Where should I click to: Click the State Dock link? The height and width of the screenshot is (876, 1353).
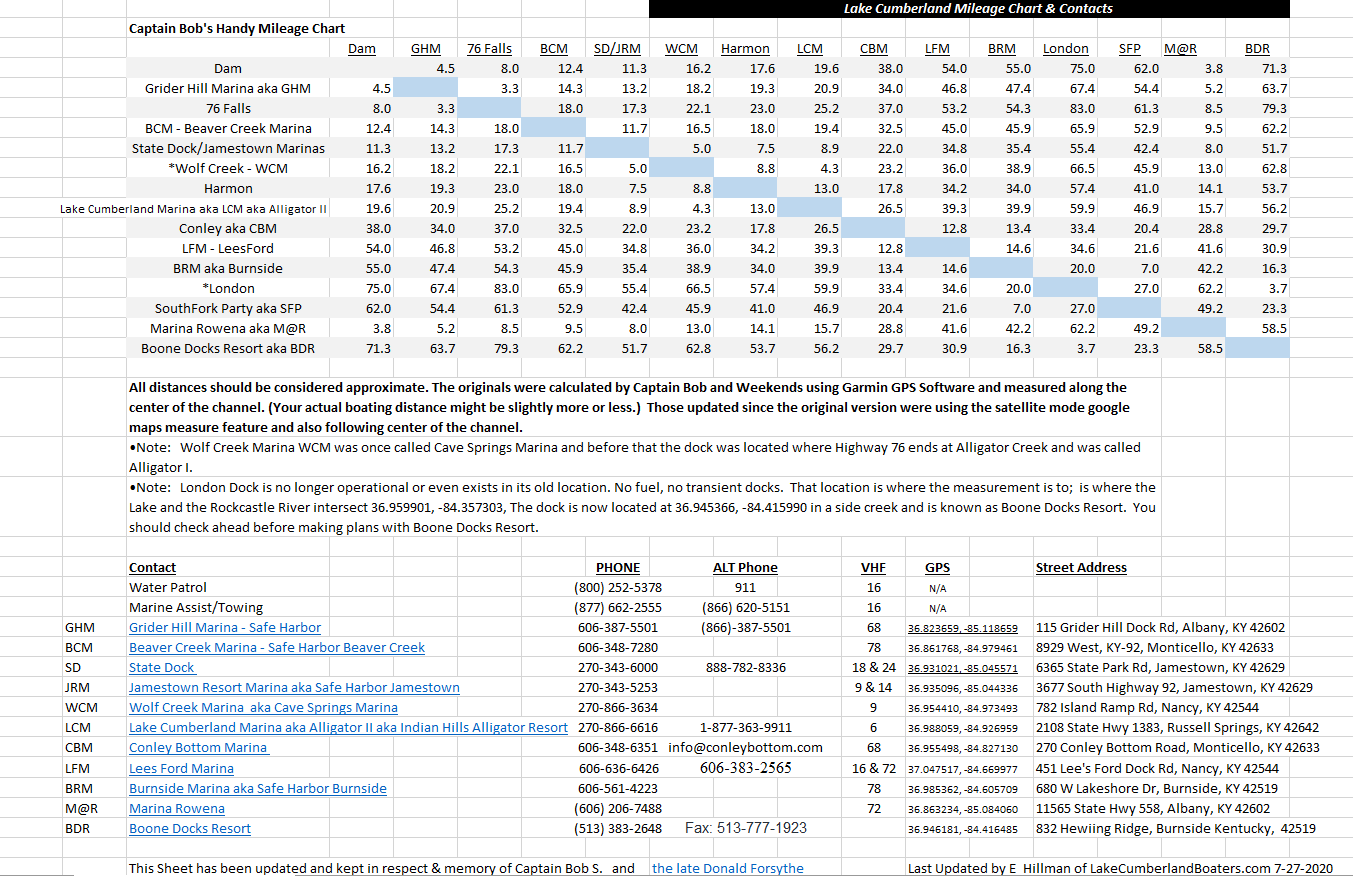coord(162,668)
